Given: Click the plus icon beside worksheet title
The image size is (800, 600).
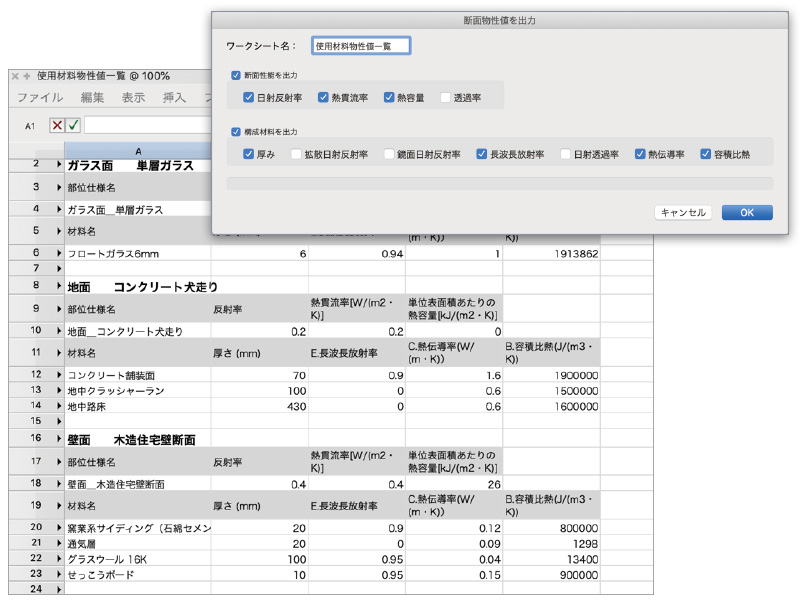Looking at the screenshot, I should click(27, 76).
